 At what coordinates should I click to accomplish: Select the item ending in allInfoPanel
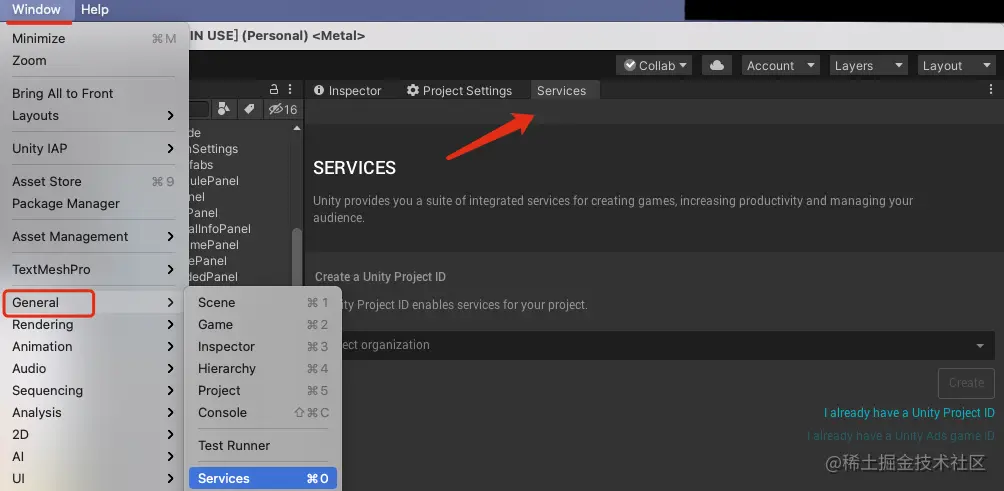pyautogui.click(x=220, y=229)
